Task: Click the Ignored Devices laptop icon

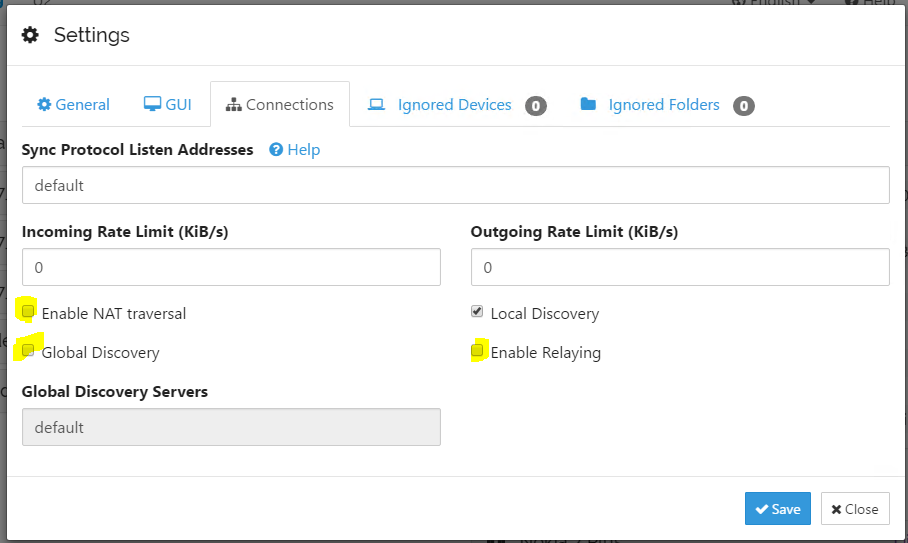Action: click(x=376, y=105)
